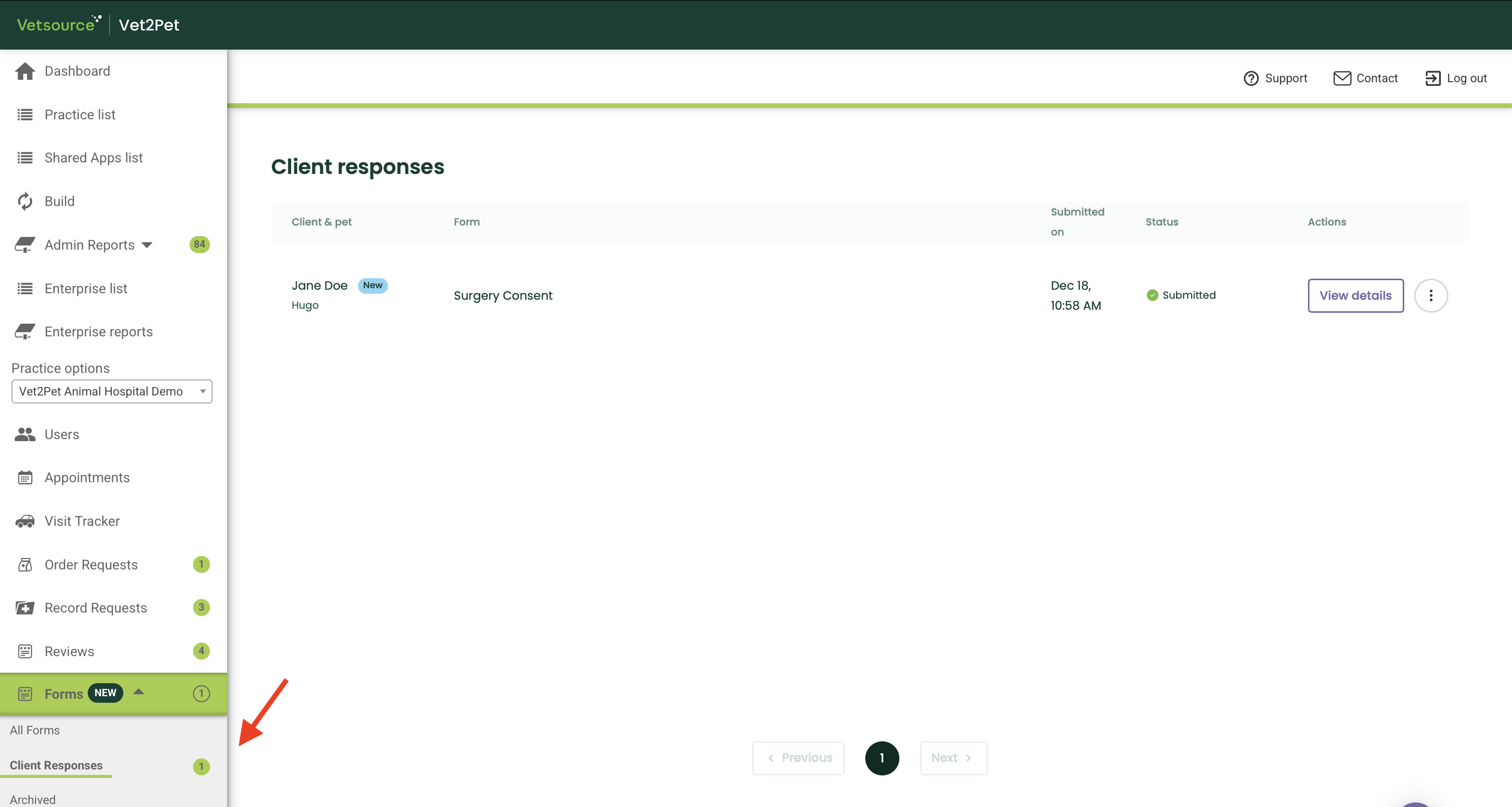Click the Build refresh icon
The width and height of the screenshot is (1512, 807).
point(25,201)
